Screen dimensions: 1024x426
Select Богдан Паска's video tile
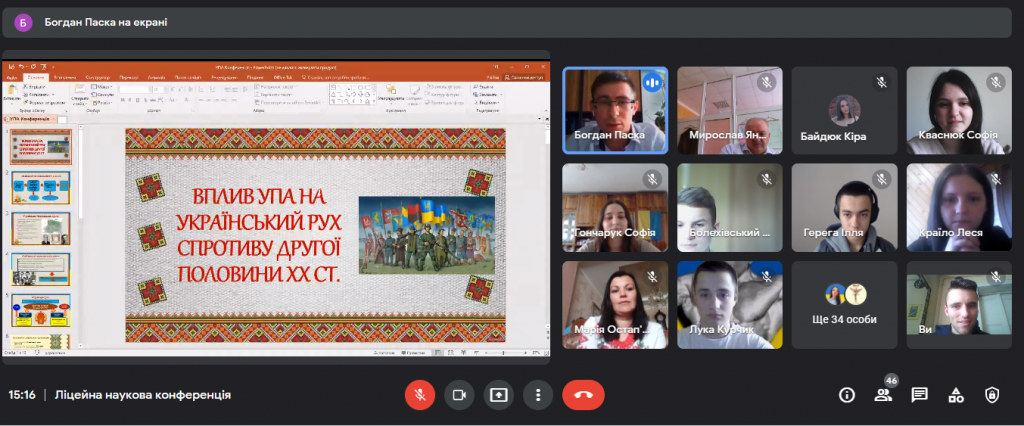pos(615,110)
